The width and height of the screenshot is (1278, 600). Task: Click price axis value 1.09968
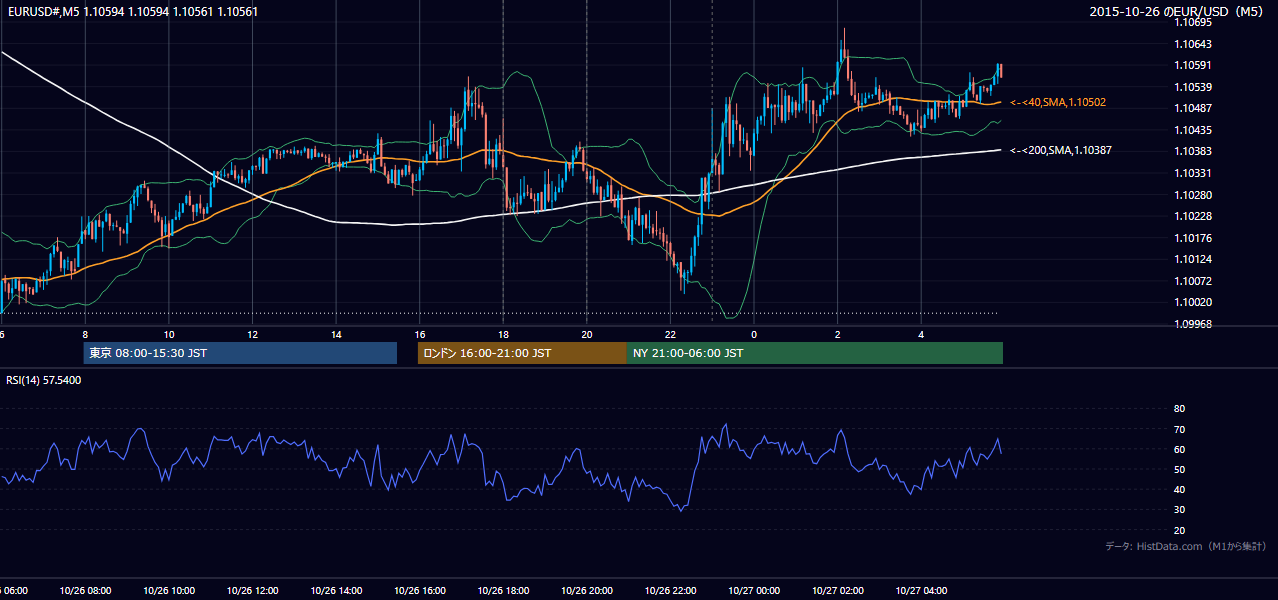point(1193,324)
